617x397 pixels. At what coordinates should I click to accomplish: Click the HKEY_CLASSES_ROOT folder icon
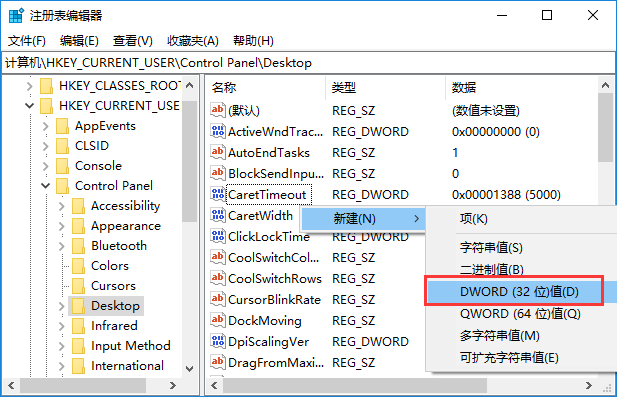(x=46, y=86)
